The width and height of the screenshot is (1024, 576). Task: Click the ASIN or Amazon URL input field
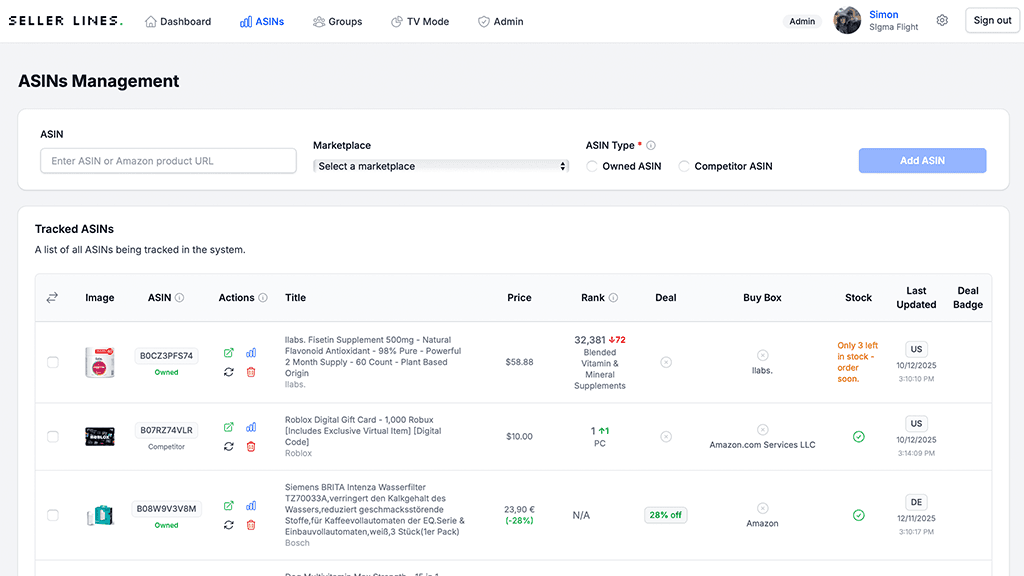coord(168,161)
